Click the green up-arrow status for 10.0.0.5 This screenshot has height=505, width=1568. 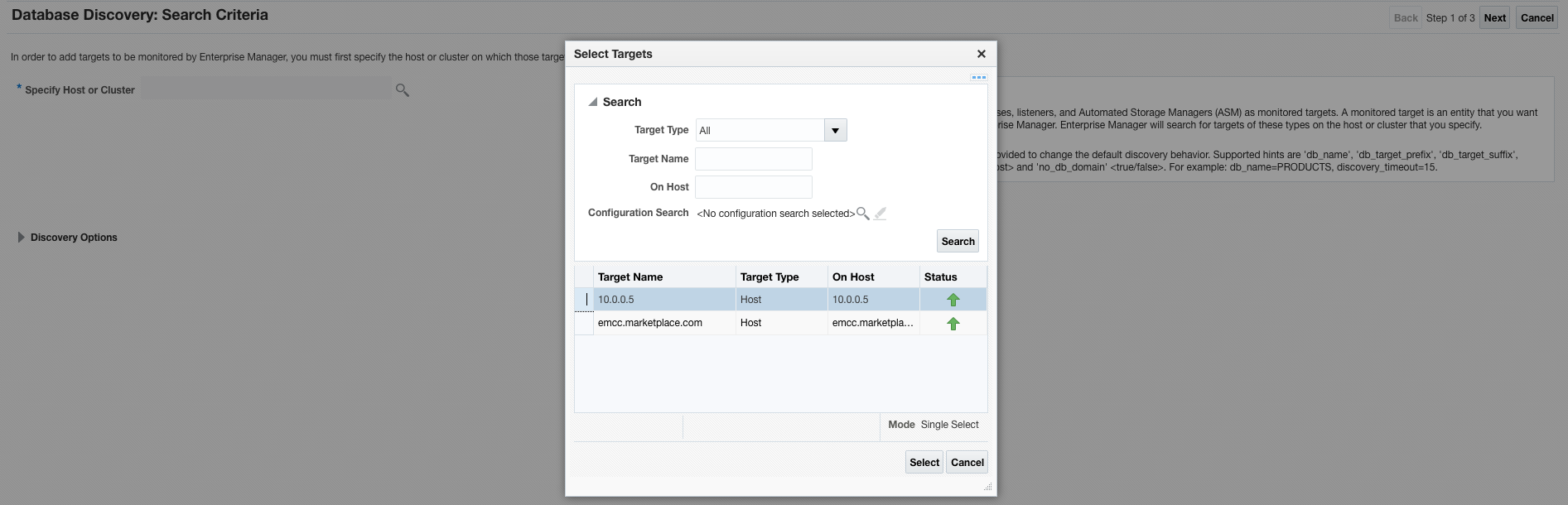coord(953,300)
